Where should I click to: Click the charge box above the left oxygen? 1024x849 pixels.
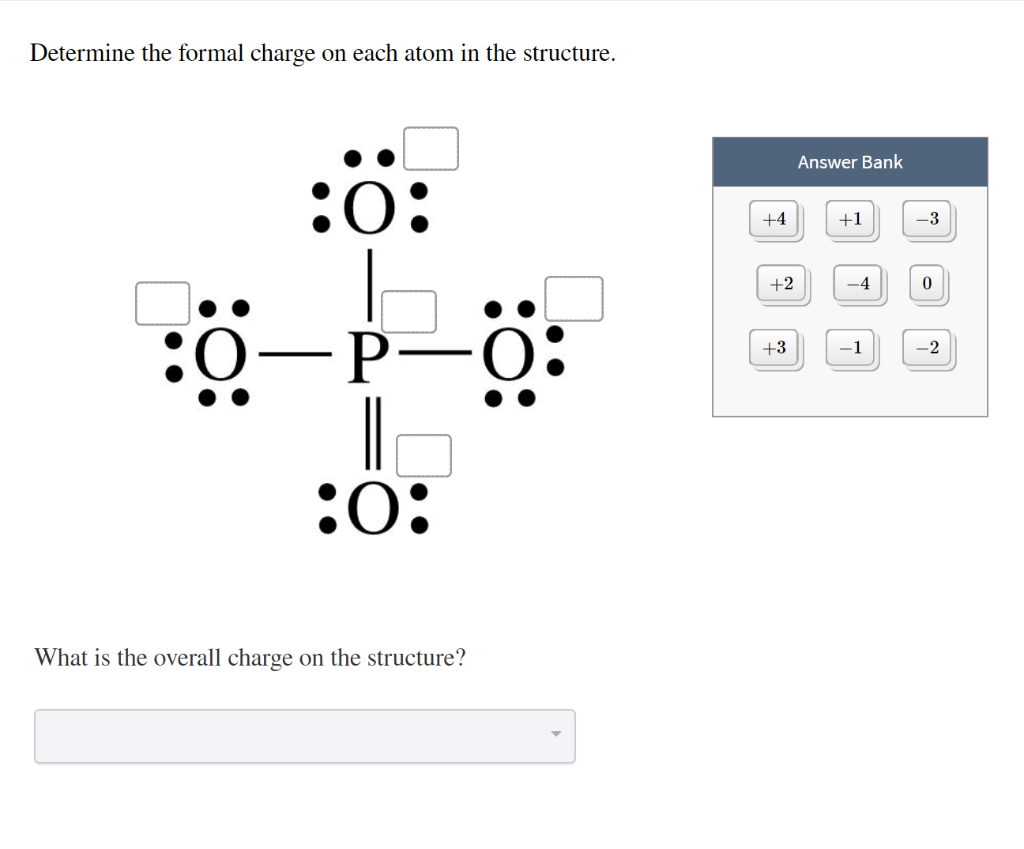click(160, 302)
